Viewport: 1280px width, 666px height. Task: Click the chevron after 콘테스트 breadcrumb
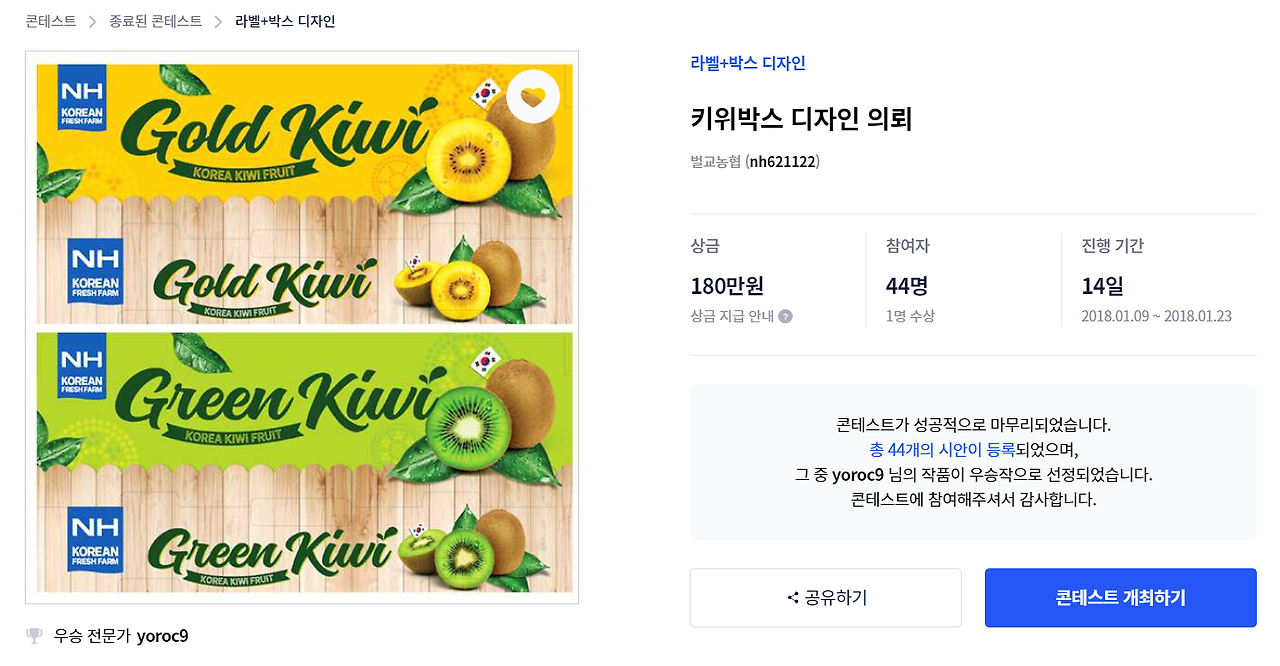(93, 21)
